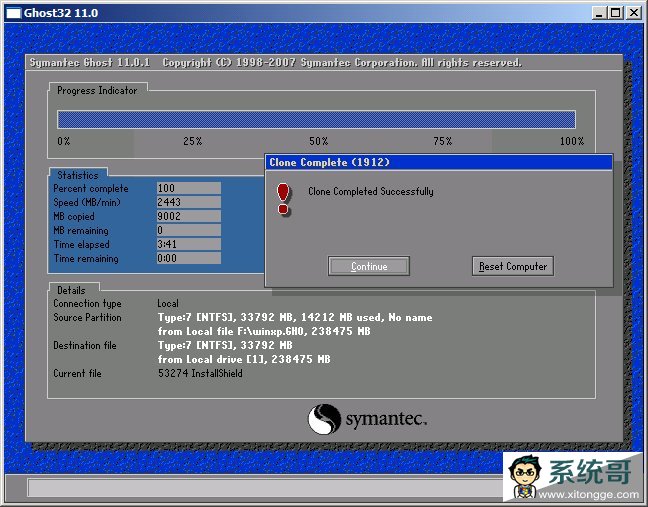
Task: Click the 'Destination file' label
Action: click(85, 345)
